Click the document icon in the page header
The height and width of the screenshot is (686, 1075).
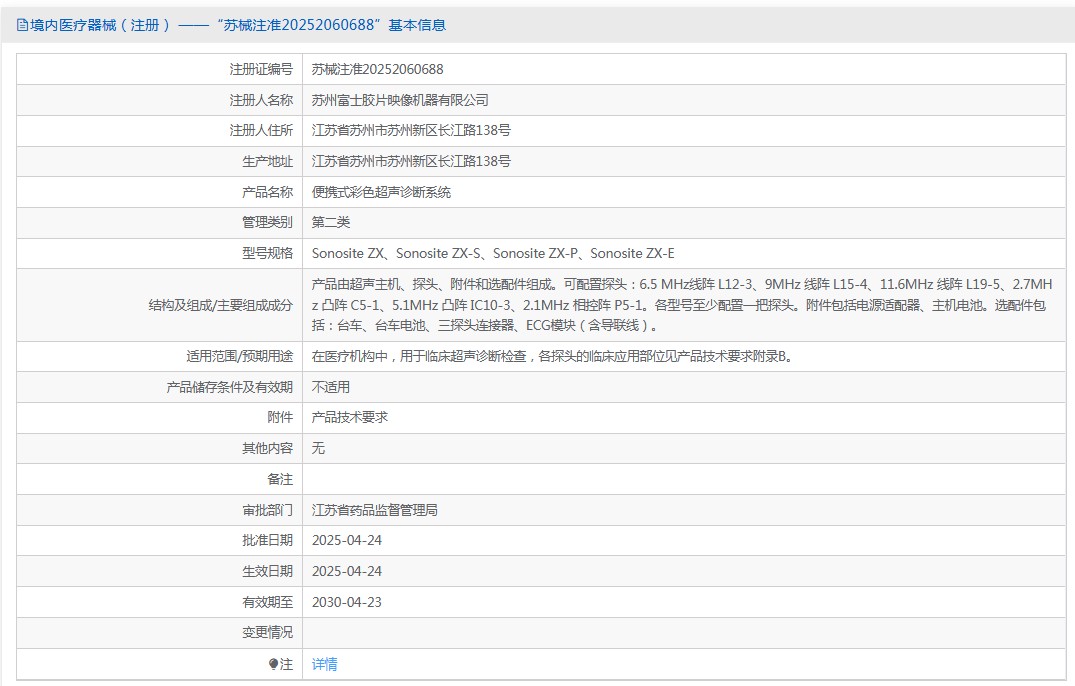(x=22, y=25)
